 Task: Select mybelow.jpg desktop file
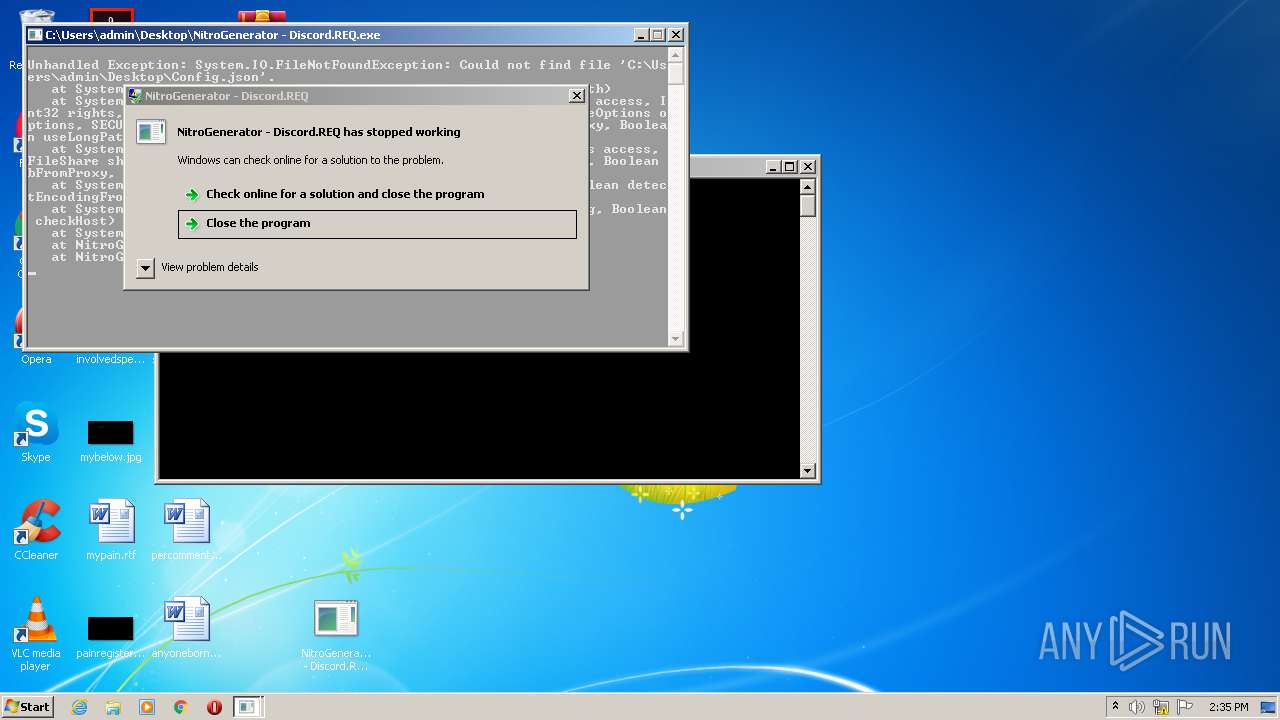point(111,441)
